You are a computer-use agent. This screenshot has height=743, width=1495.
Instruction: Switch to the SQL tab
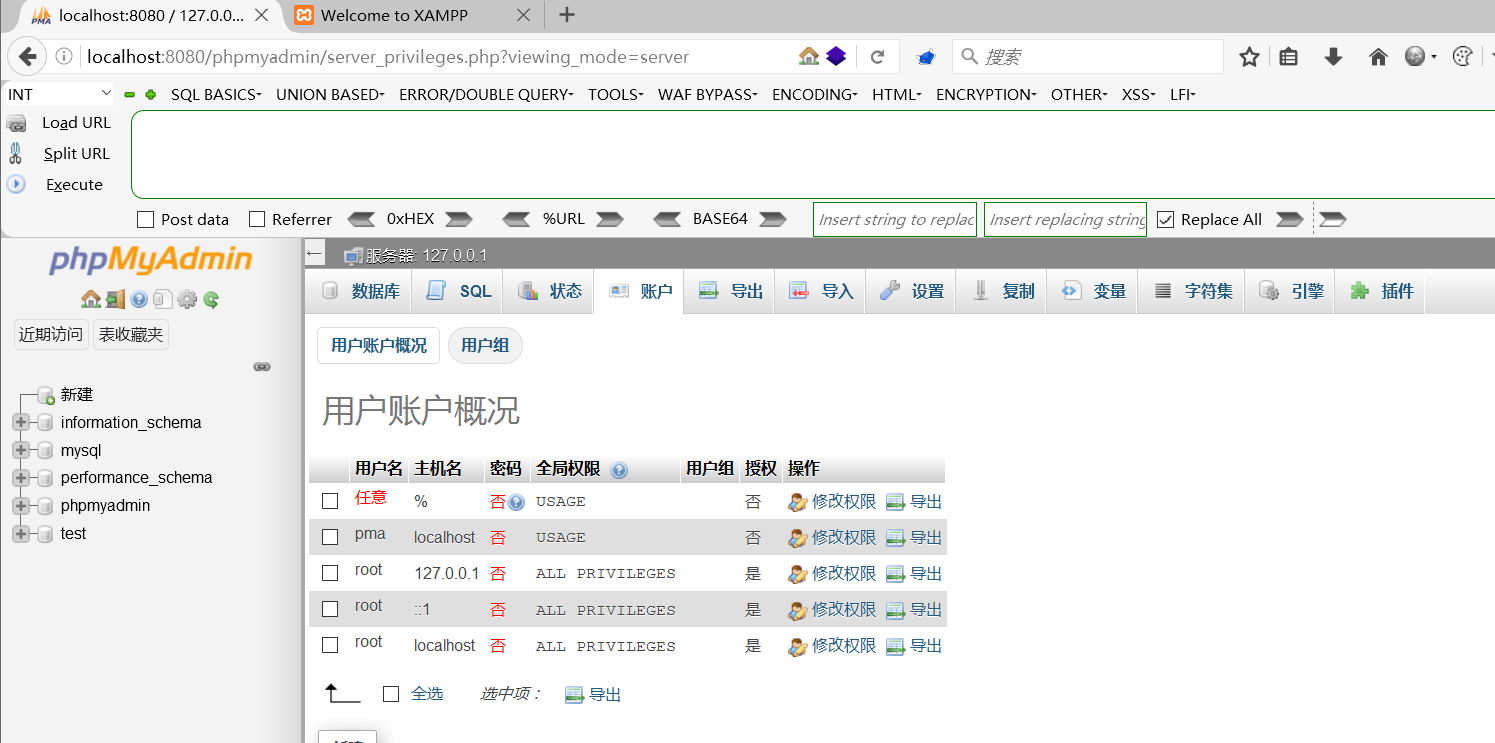(458, 291)
